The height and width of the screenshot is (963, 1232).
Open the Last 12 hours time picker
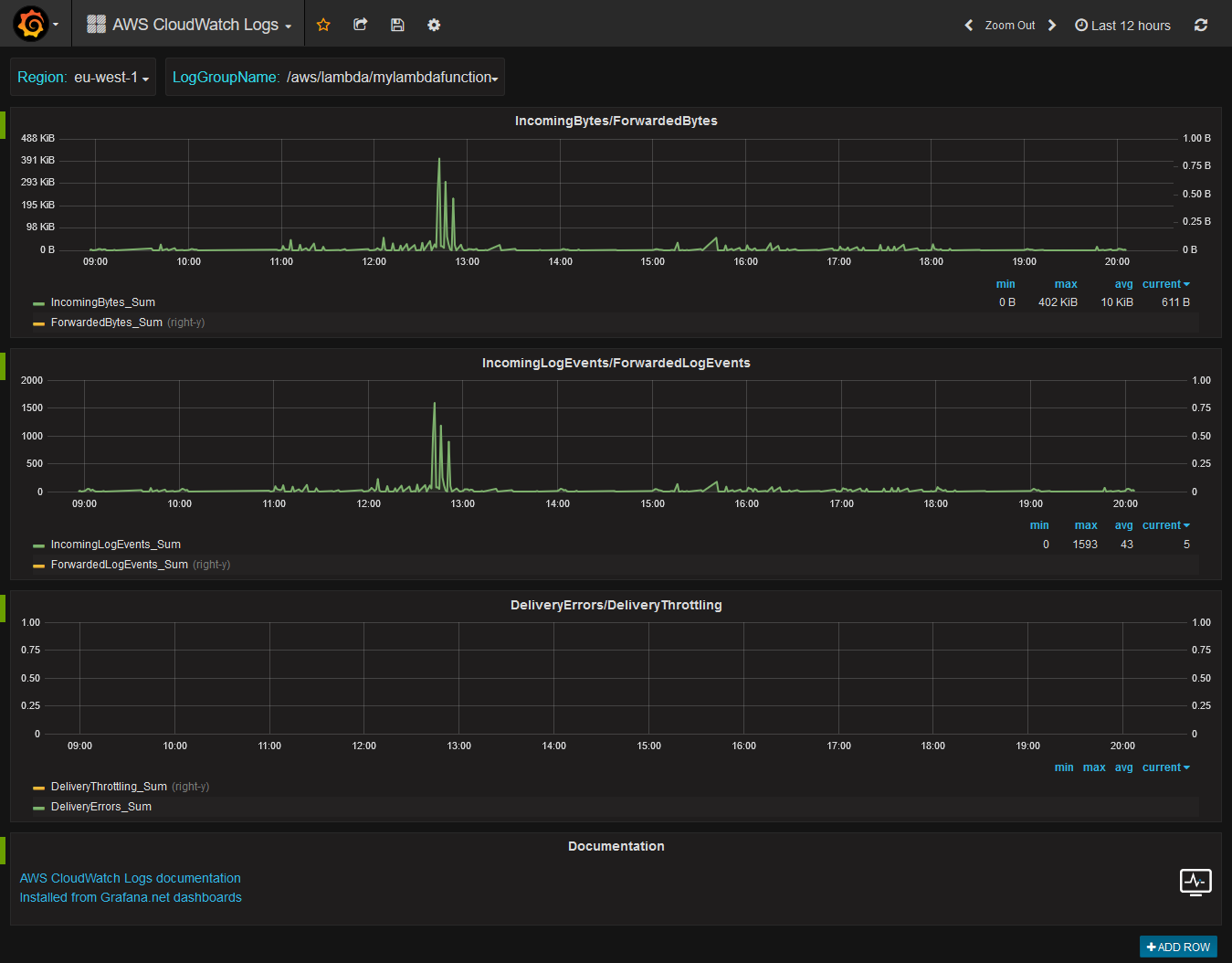click(x=1123, y=26)
